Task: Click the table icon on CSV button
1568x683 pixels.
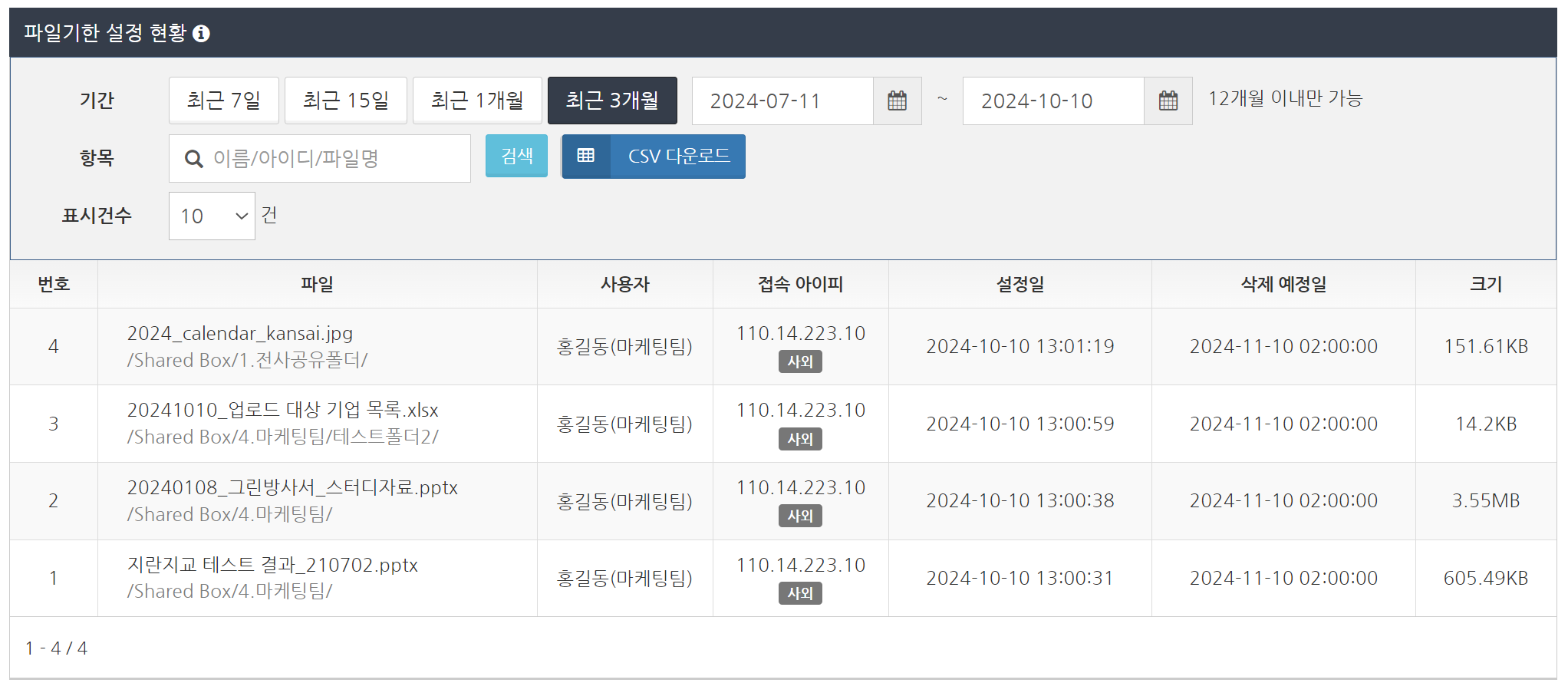Action: (586, 157)
